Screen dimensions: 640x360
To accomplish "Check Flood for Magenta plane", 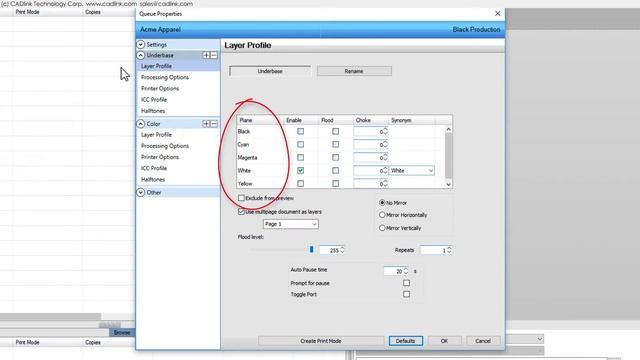I will point(336,158).
